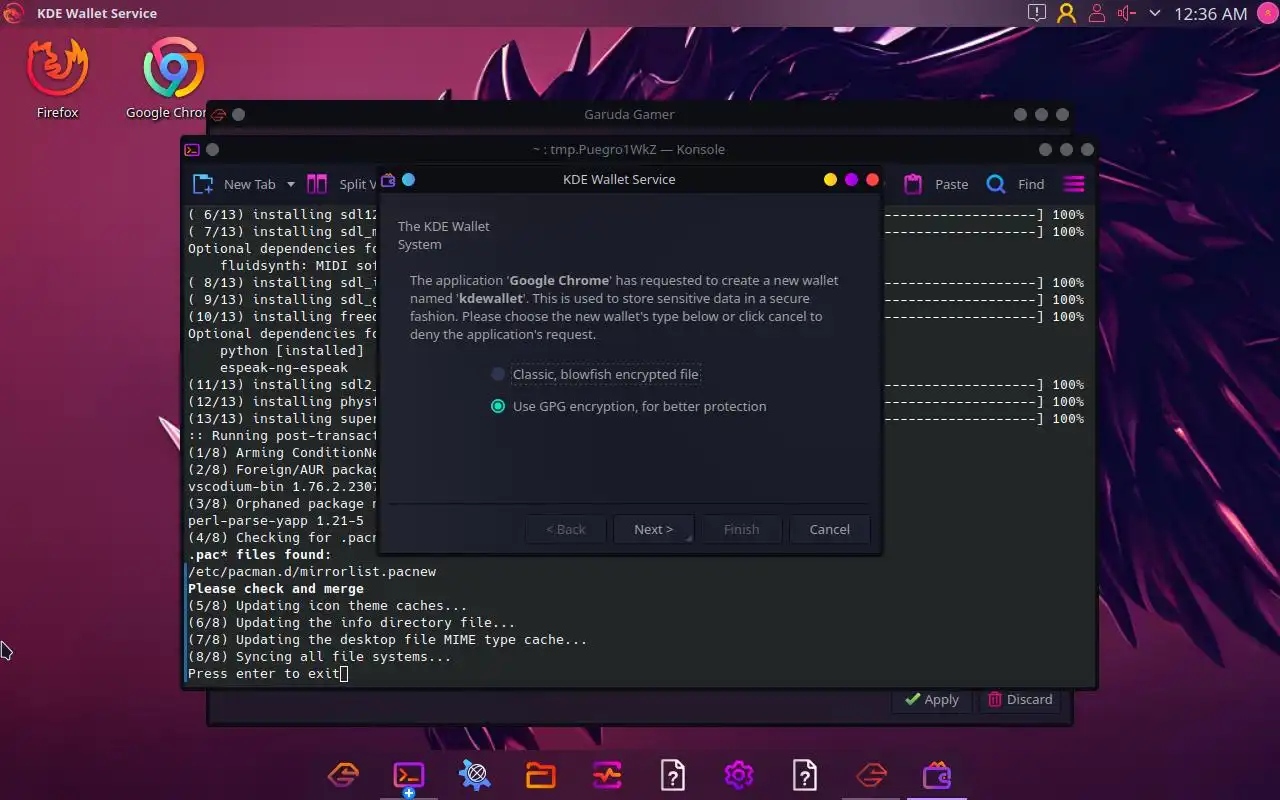Switch to the red Garuda Gamer task in dock

871,775
